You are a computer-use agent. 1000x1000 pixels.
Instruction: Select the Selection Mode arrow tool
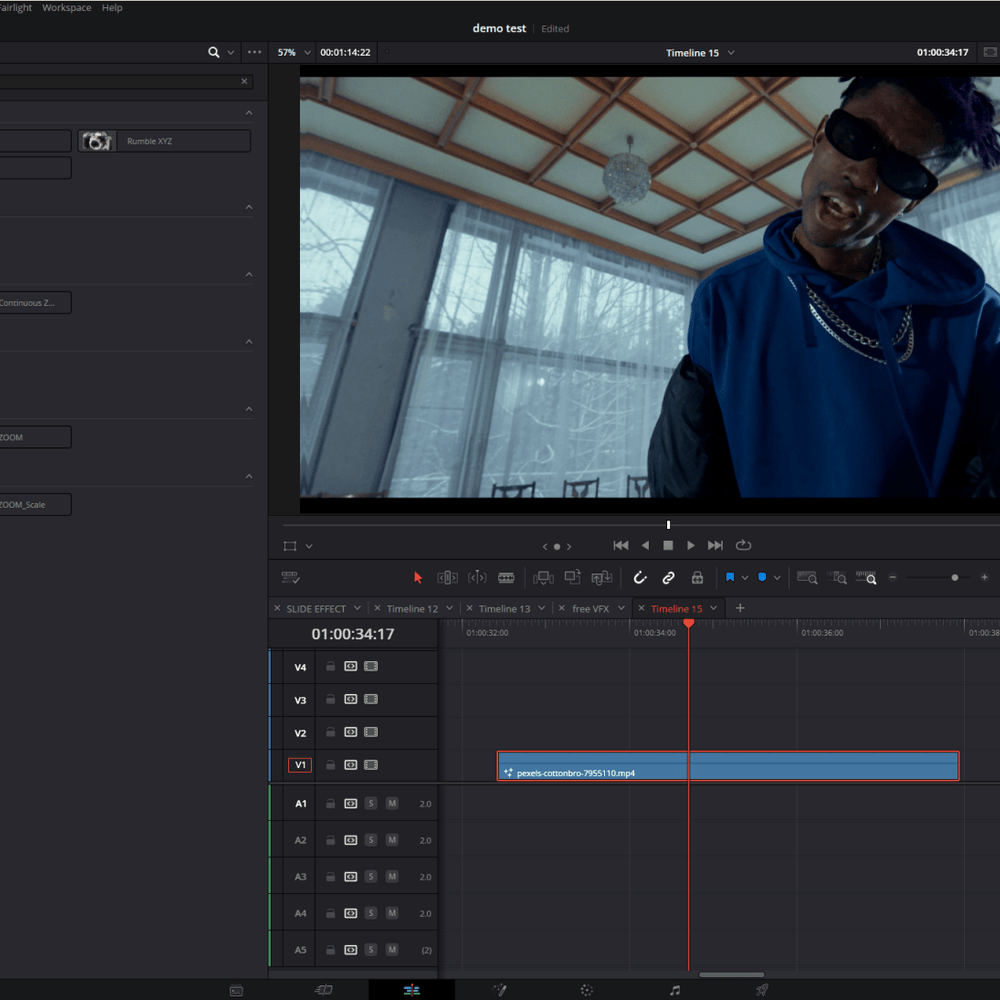418,578
